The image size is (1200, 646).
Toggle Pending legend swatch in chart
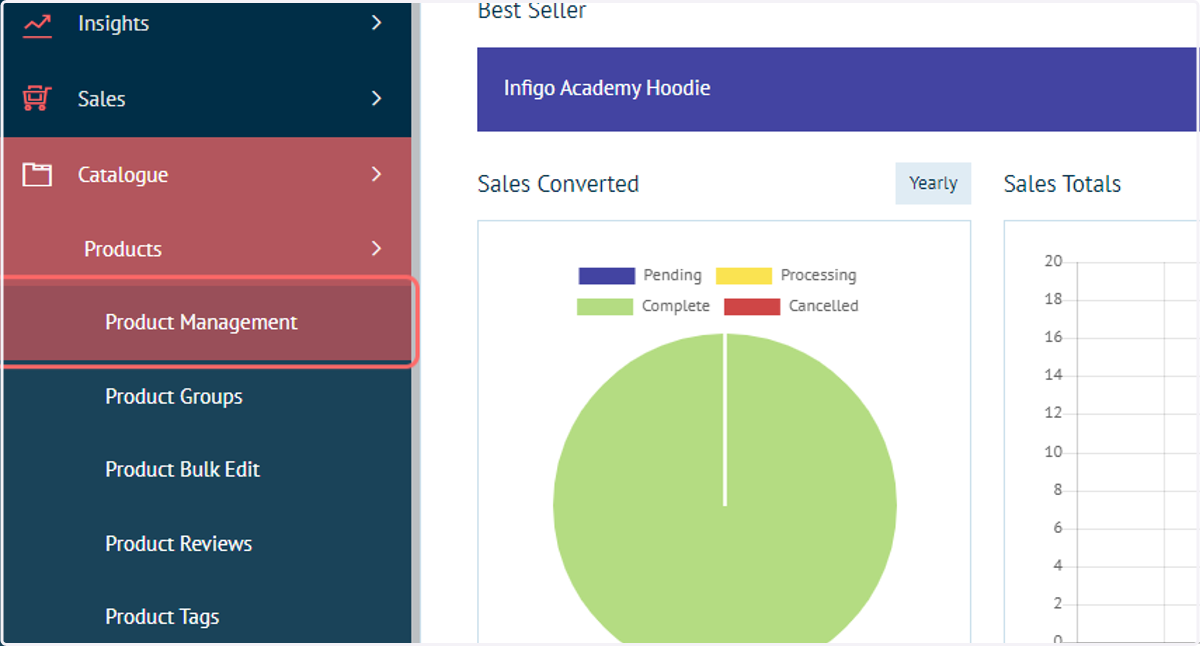[606, 276]
